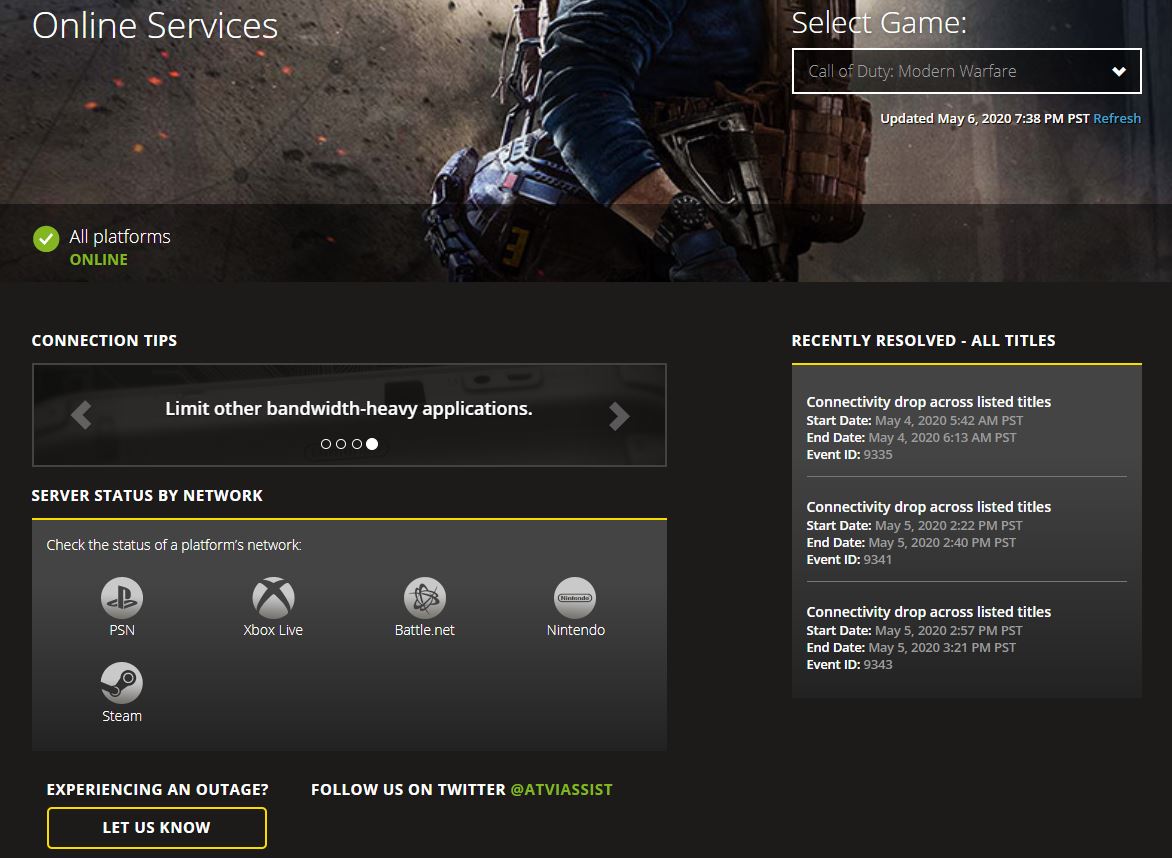Open Battle.net network status icon
The image size is (1172, 858).
coord(425,598)
